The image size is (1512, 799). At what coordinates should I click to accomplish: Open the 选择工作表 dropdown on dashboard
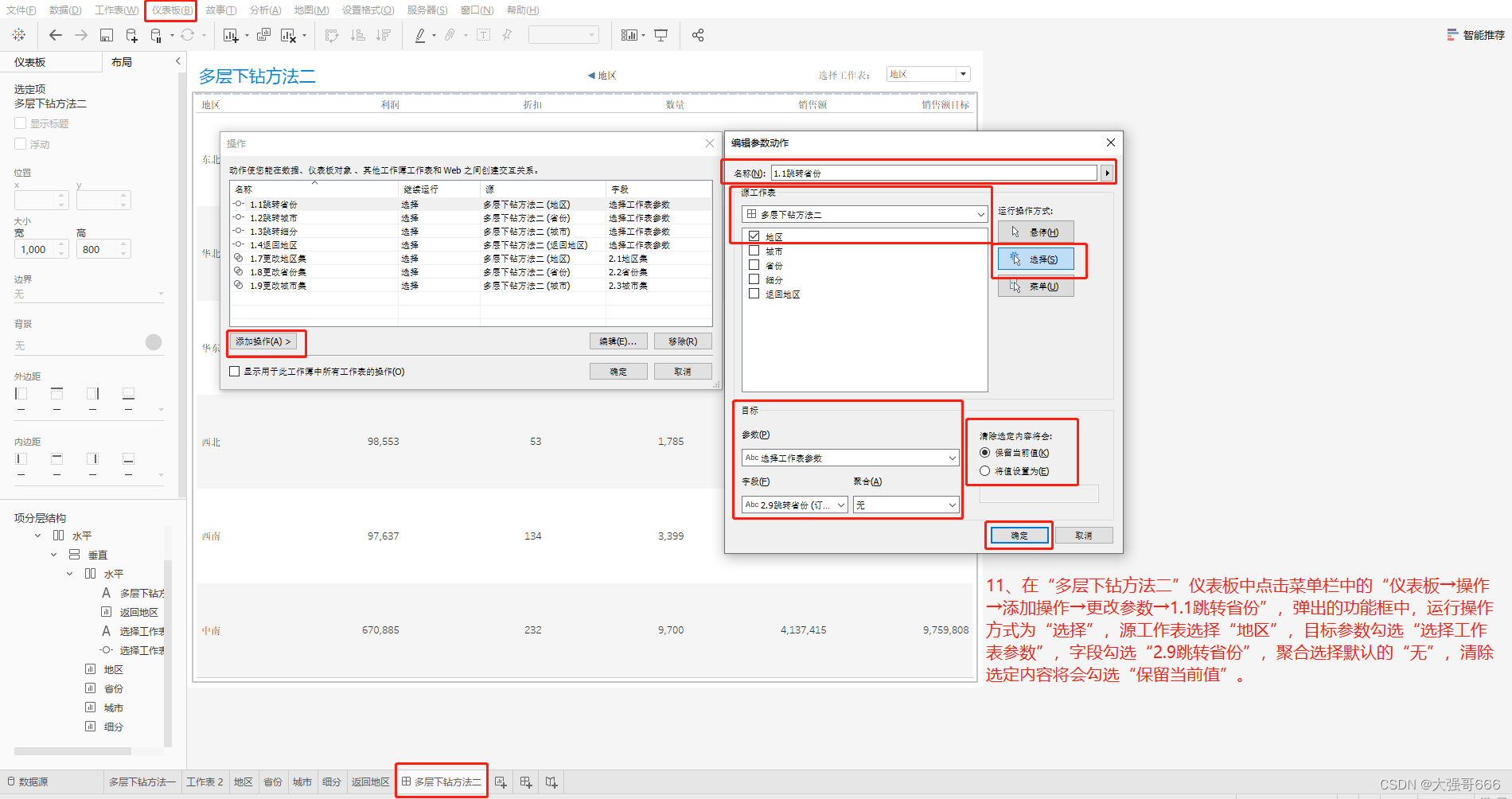(x=929, y=74)
